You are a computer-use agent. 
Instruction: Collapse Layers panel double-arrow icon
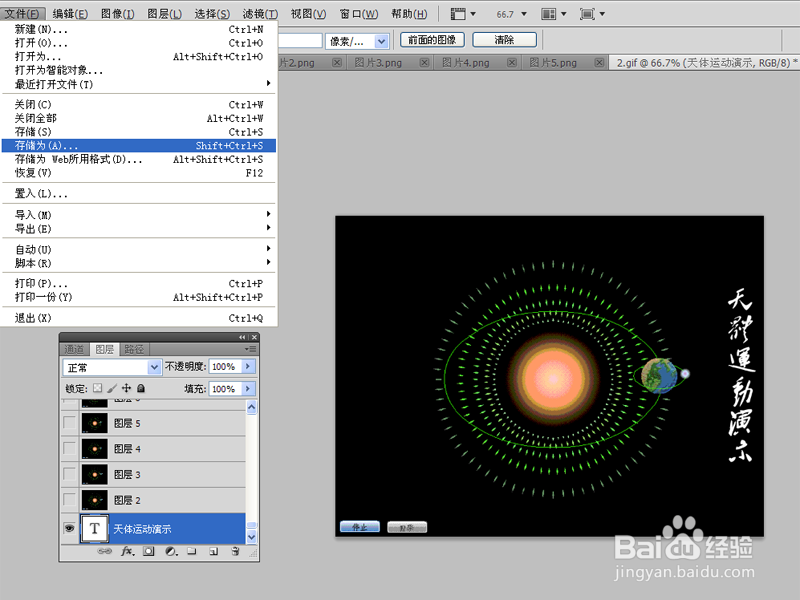point(242,337)
